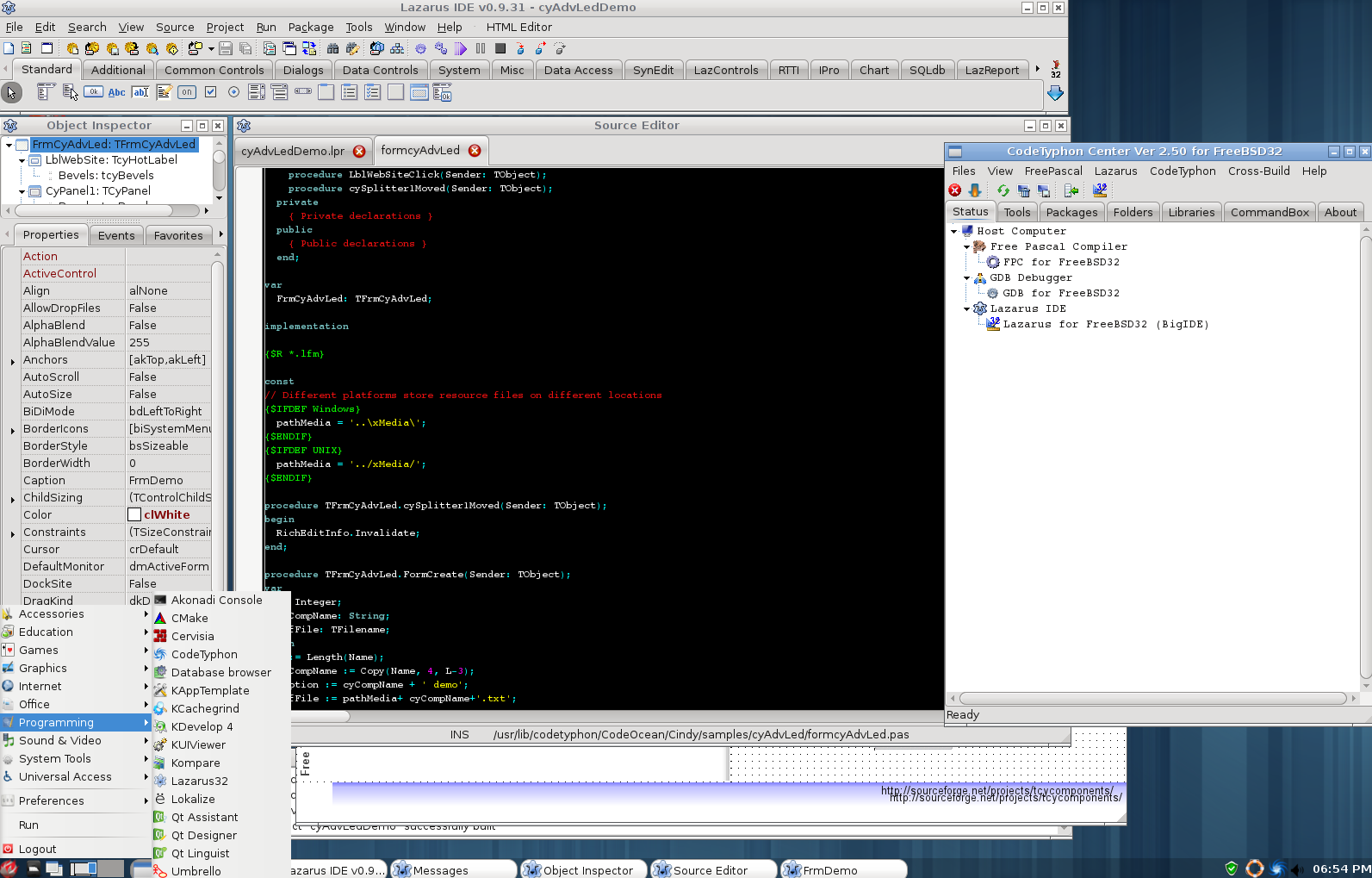The image size is (1372, 878).
Task: Open the Events tab in Object Inspector
Action: pos(116,235)
